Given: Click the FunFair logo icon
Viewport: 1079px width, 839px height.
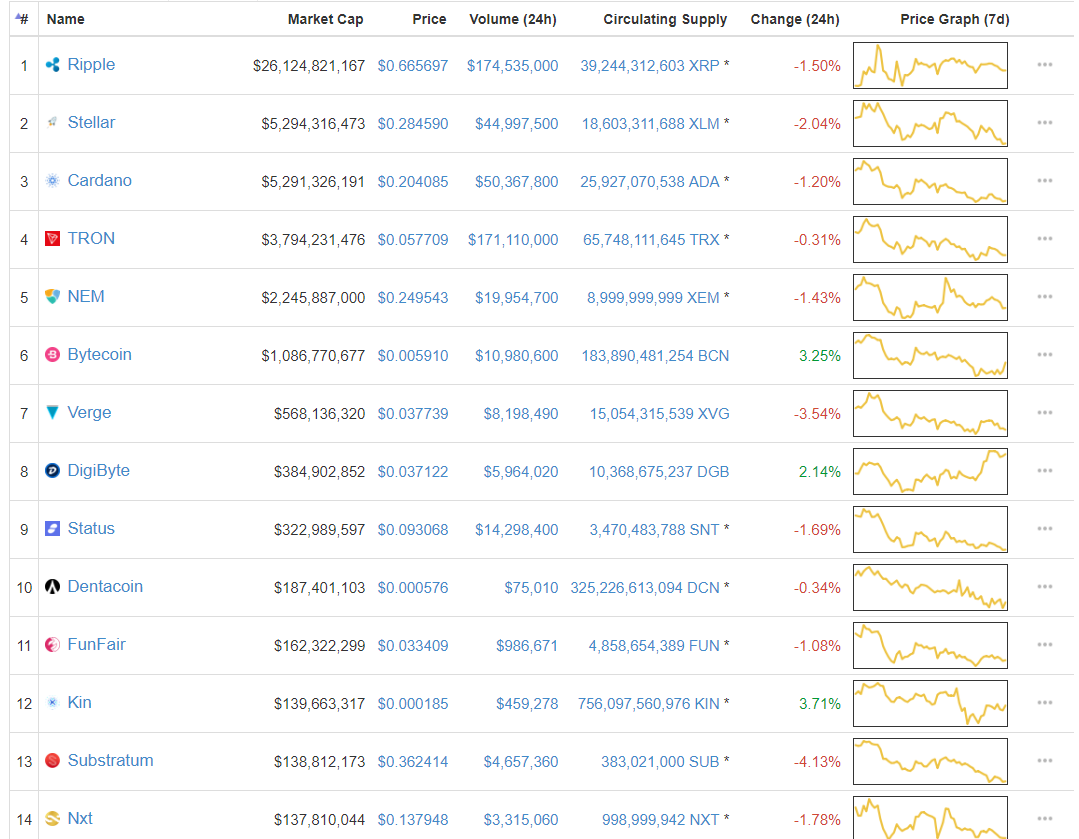Looking at the screenshot, I should pyautogui.click(x=52, y=645).
